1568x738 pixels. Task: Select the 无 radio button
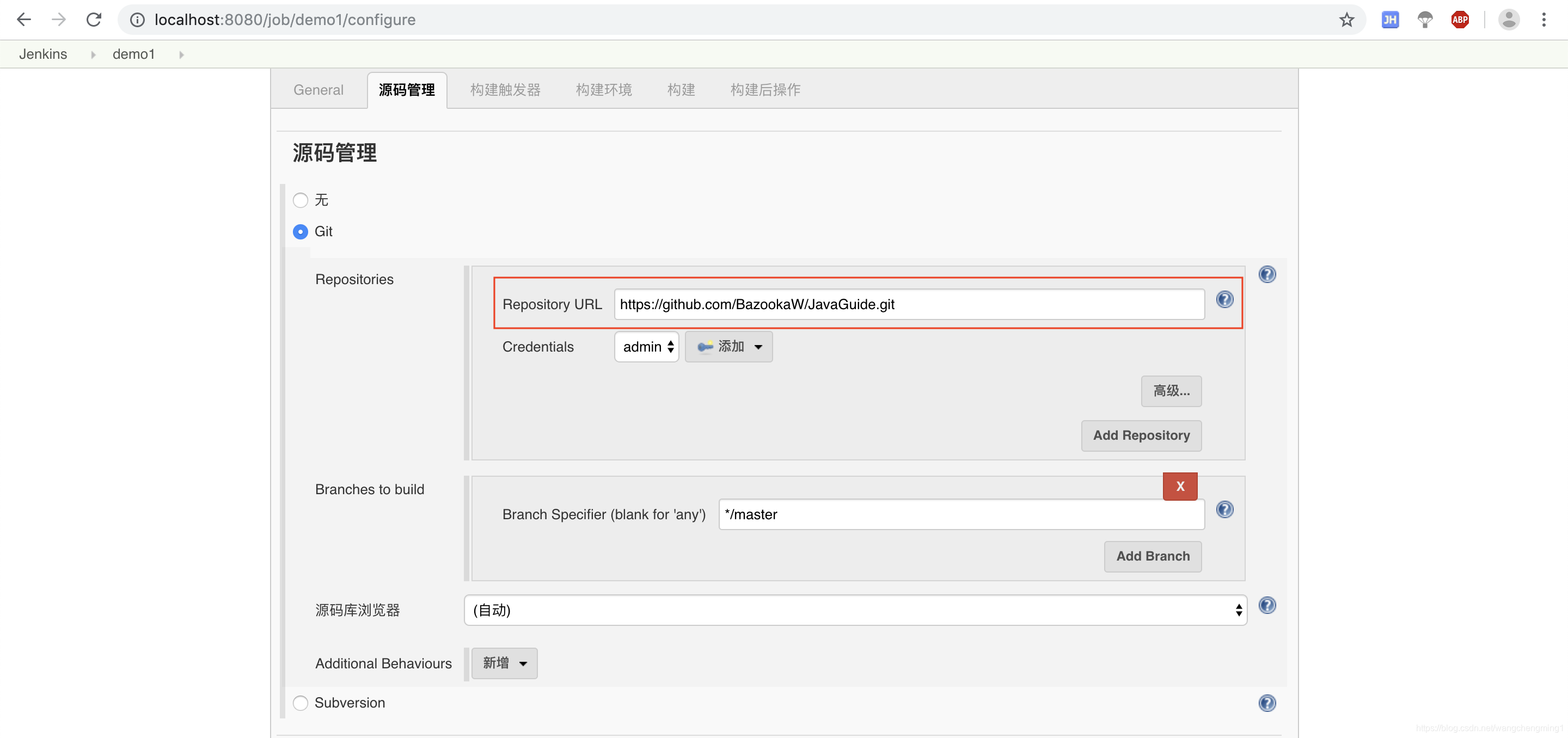click(x=300, y=200)
